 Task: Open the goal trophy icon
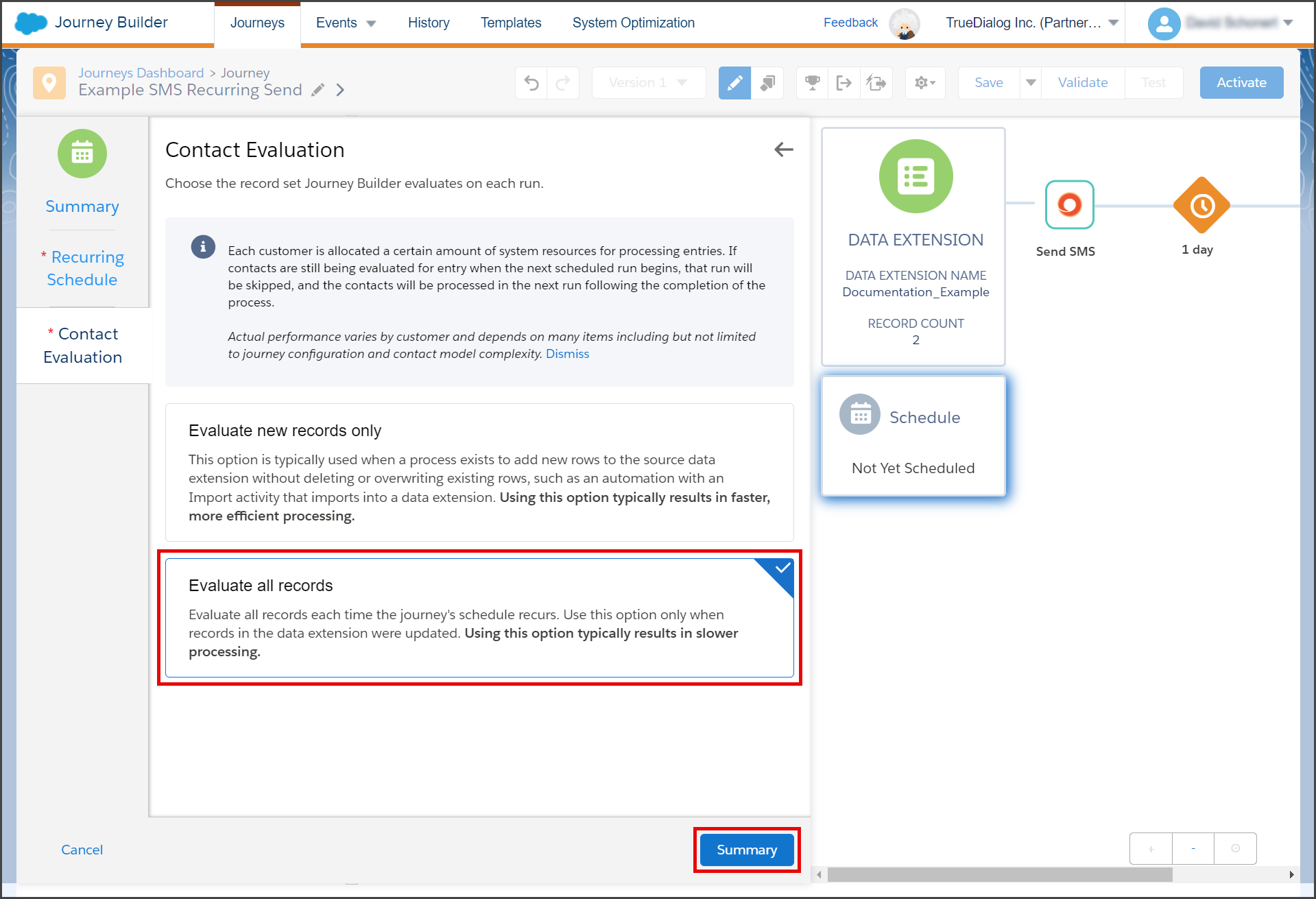[813, 83]
